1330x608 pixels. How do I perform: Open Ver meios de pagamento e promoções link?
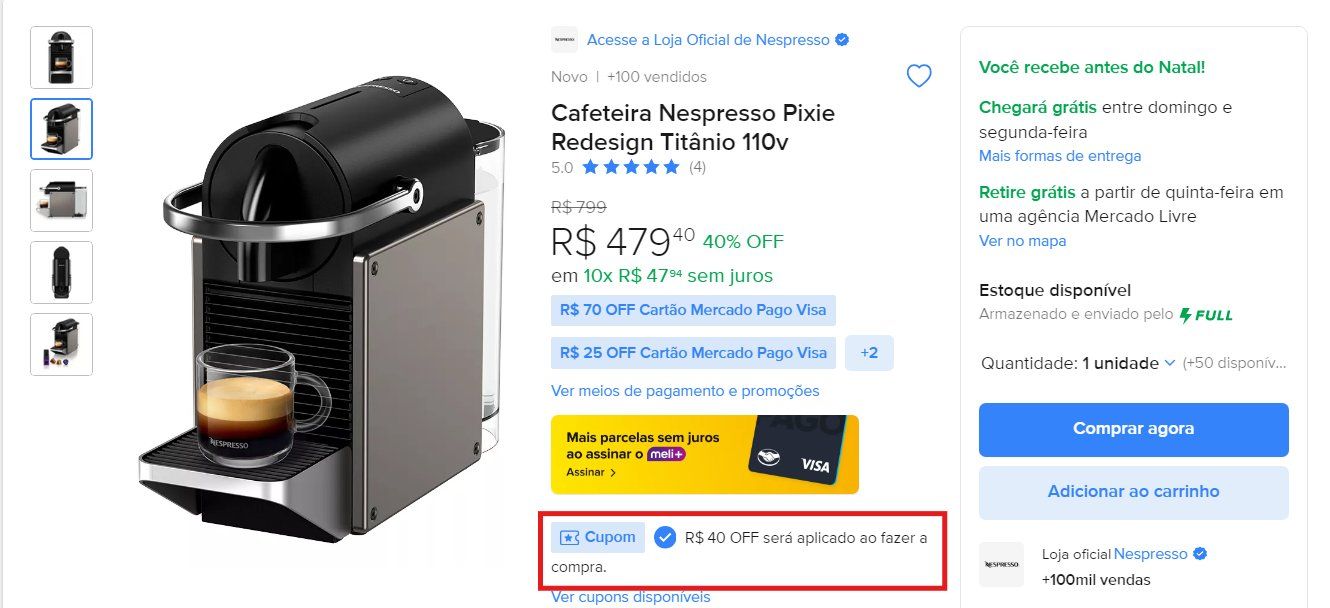tap(685, 391)
